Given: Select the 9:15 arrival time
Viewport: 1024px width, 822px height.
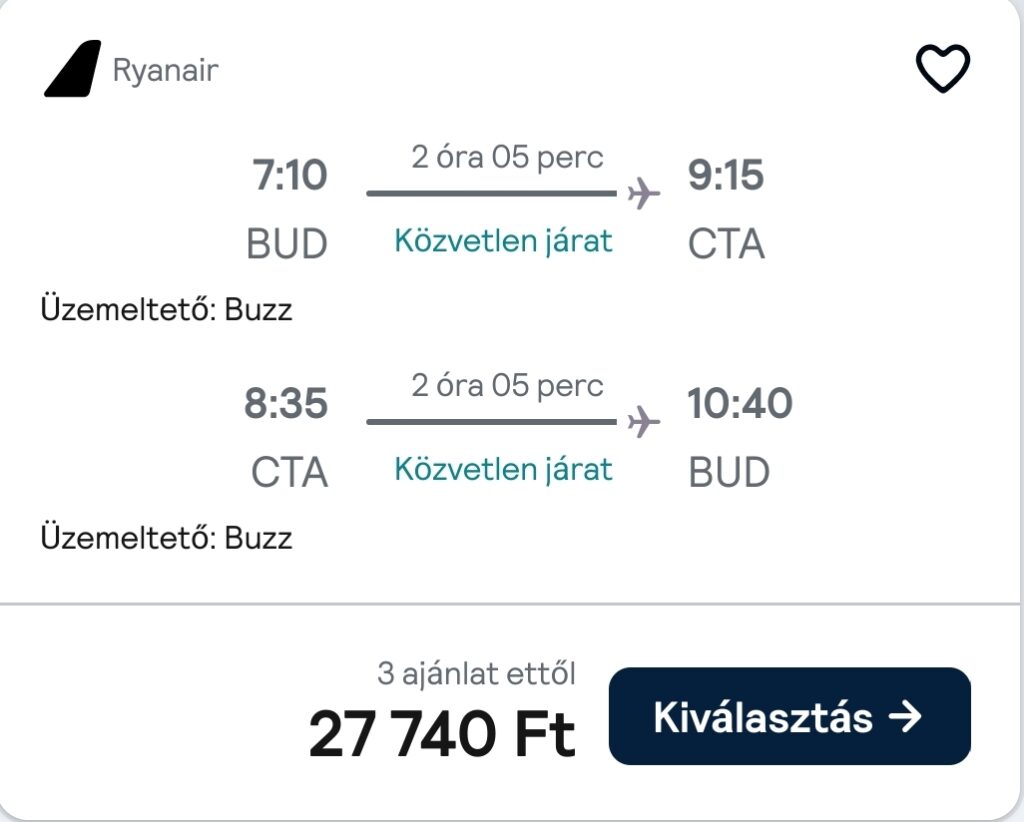Looking at the screenshot, I should [x=726, y=175].
